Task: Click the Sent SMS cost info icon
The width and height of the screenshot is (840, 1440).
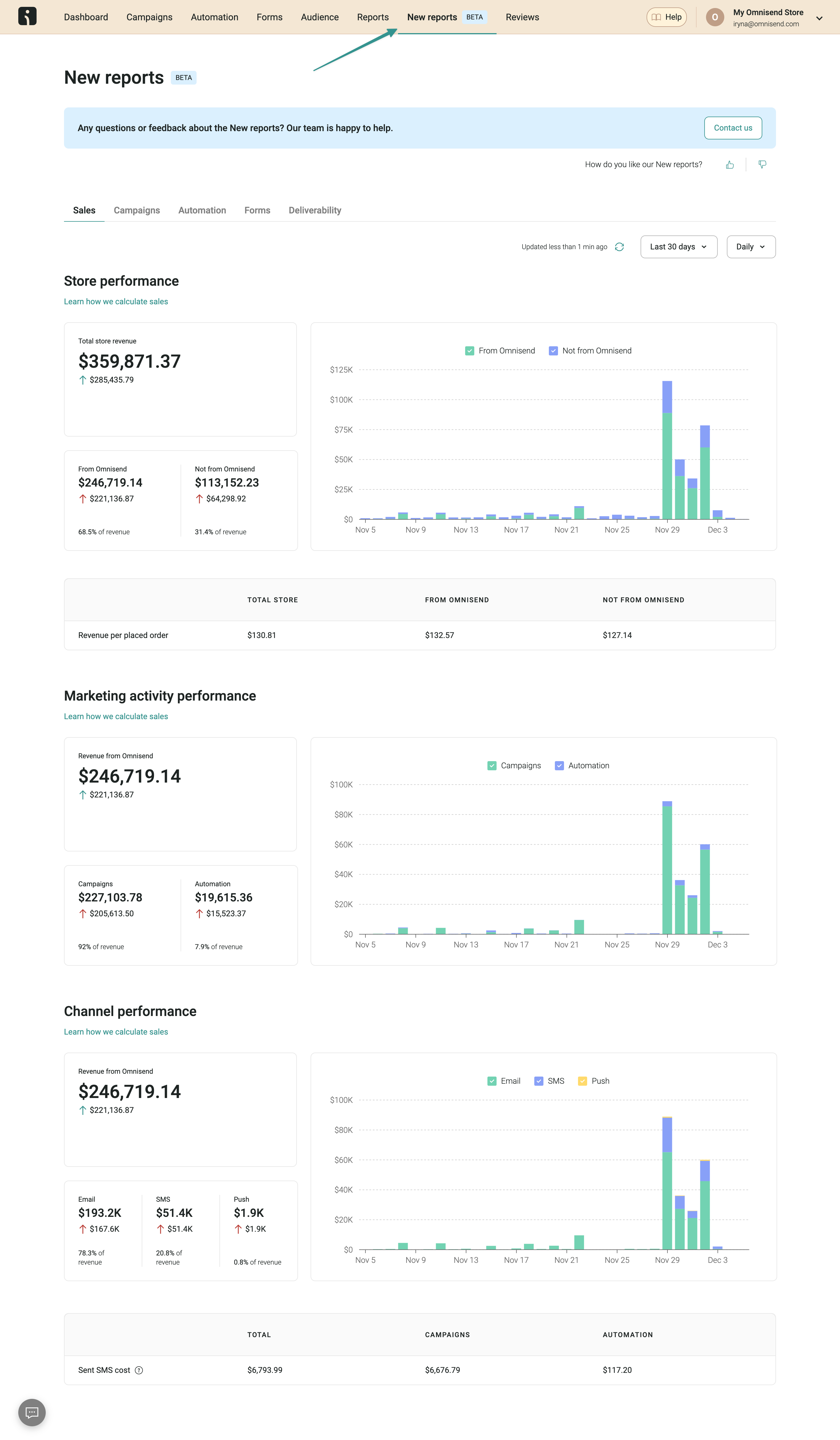Action: pos(139,1370)
